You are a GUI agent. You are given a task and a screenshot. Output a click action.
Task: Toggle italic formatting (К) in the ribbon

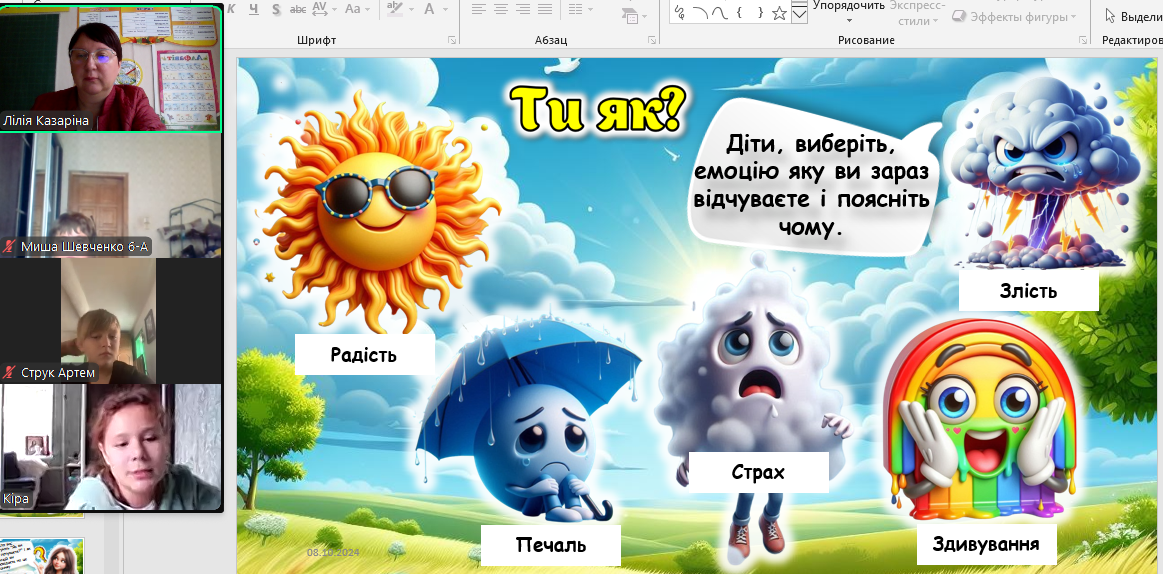231,9
